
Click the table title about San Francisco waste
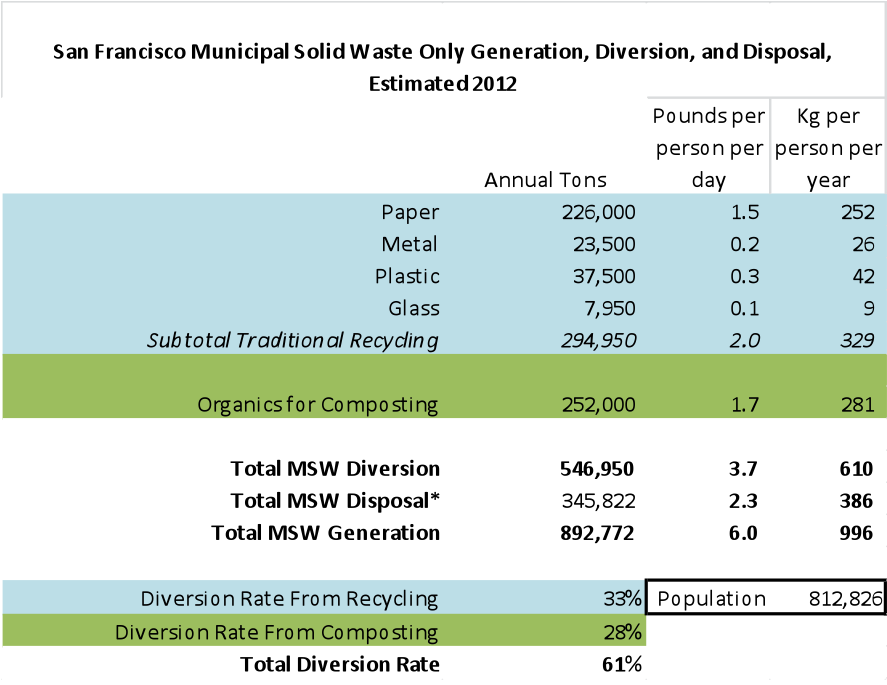tap(442, 66)
